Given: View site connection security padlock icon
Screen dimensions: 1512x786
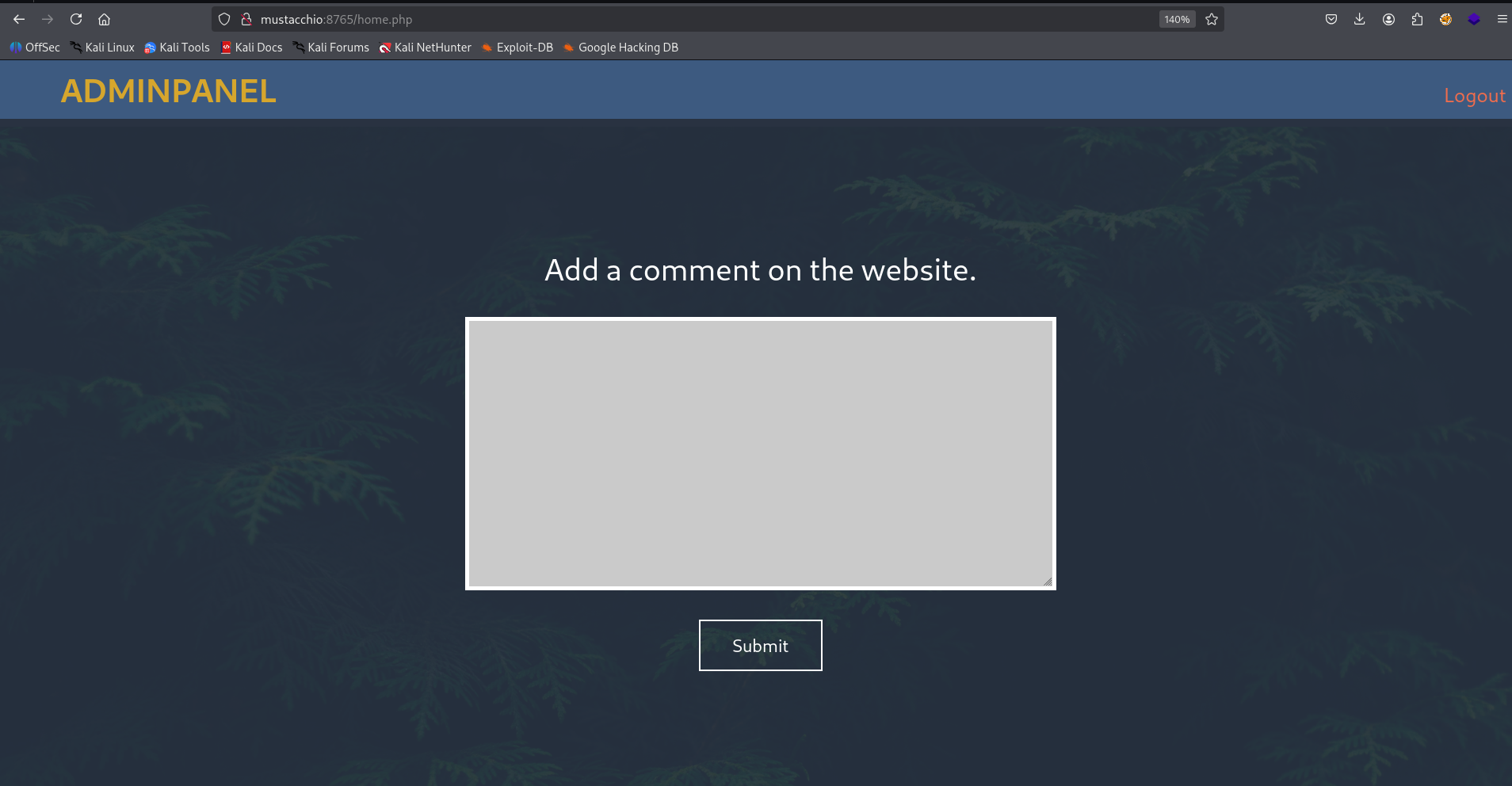Looking at the screenshot, I should coord(246,19).
